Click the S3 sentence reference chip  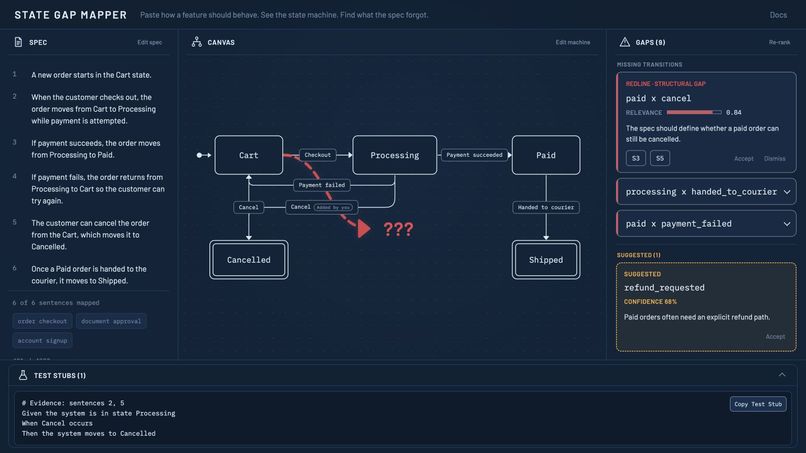635,158
